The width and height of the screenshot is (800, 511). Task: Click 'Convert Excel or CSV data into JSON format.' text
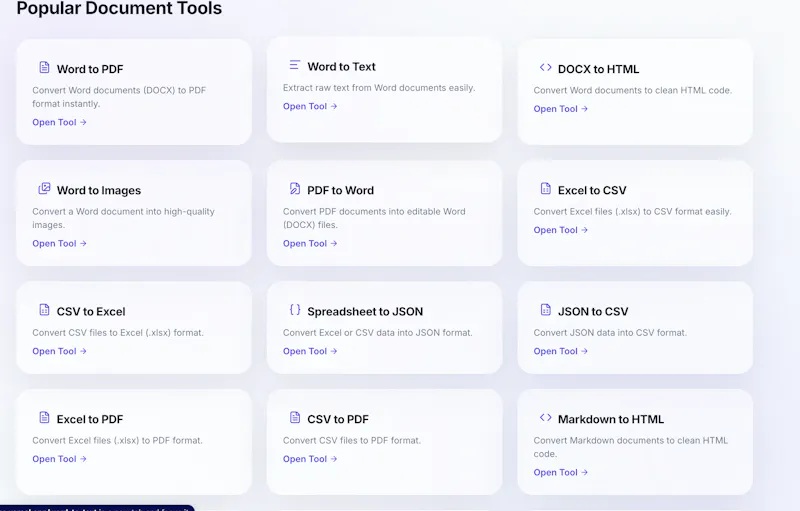pyautogui.click(x=378, y=333)
